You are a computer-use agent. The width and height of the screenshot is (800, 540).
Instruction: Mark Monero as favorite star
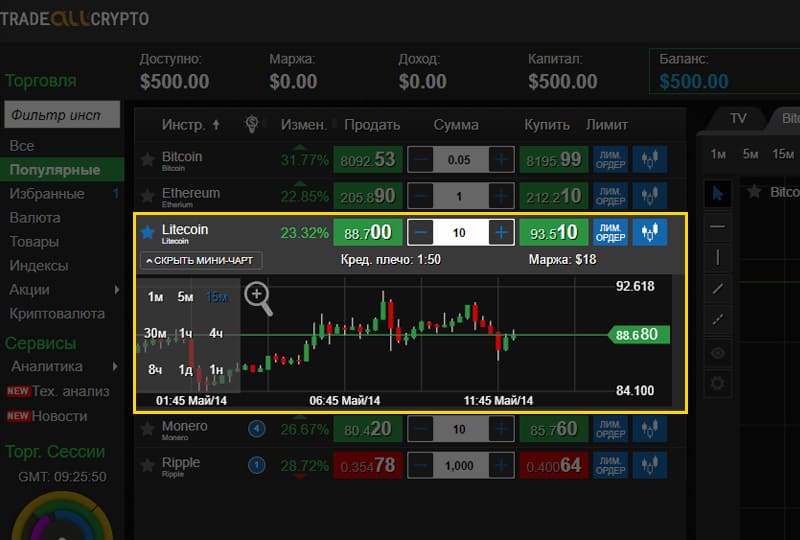[x=147, y=429]
